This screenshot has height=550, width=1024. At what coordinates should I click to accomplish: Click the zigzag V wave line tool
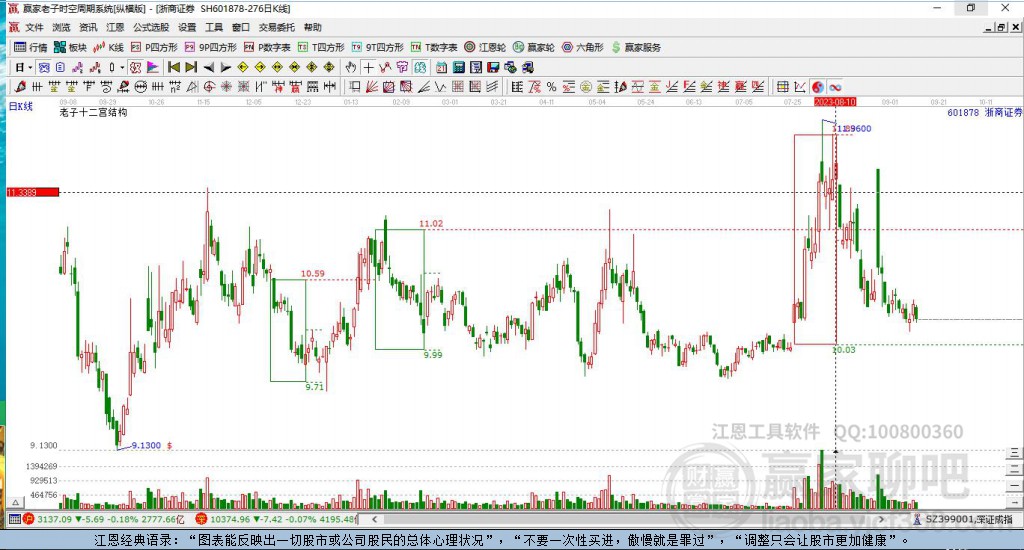[440, 87]
